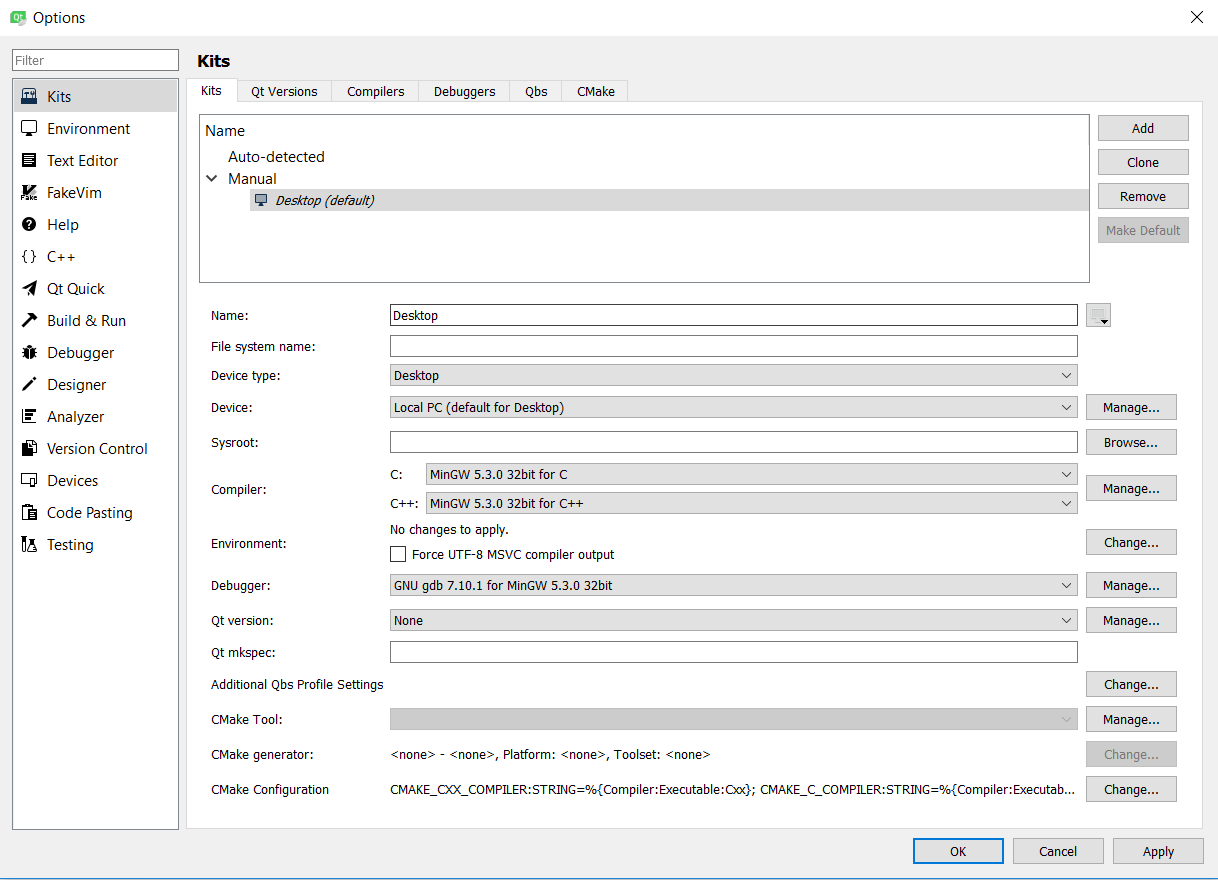Go to the Version Control category

pos(95,449)
